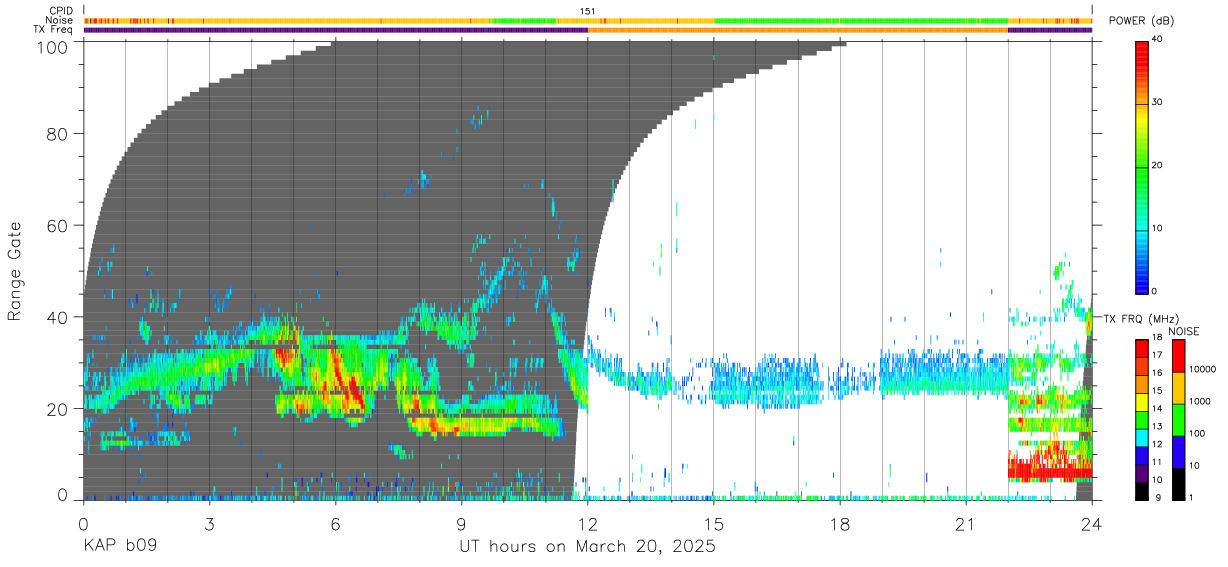
Task: Click the purple swatch in TX FRQ color bar
Action: point(1141,472)
